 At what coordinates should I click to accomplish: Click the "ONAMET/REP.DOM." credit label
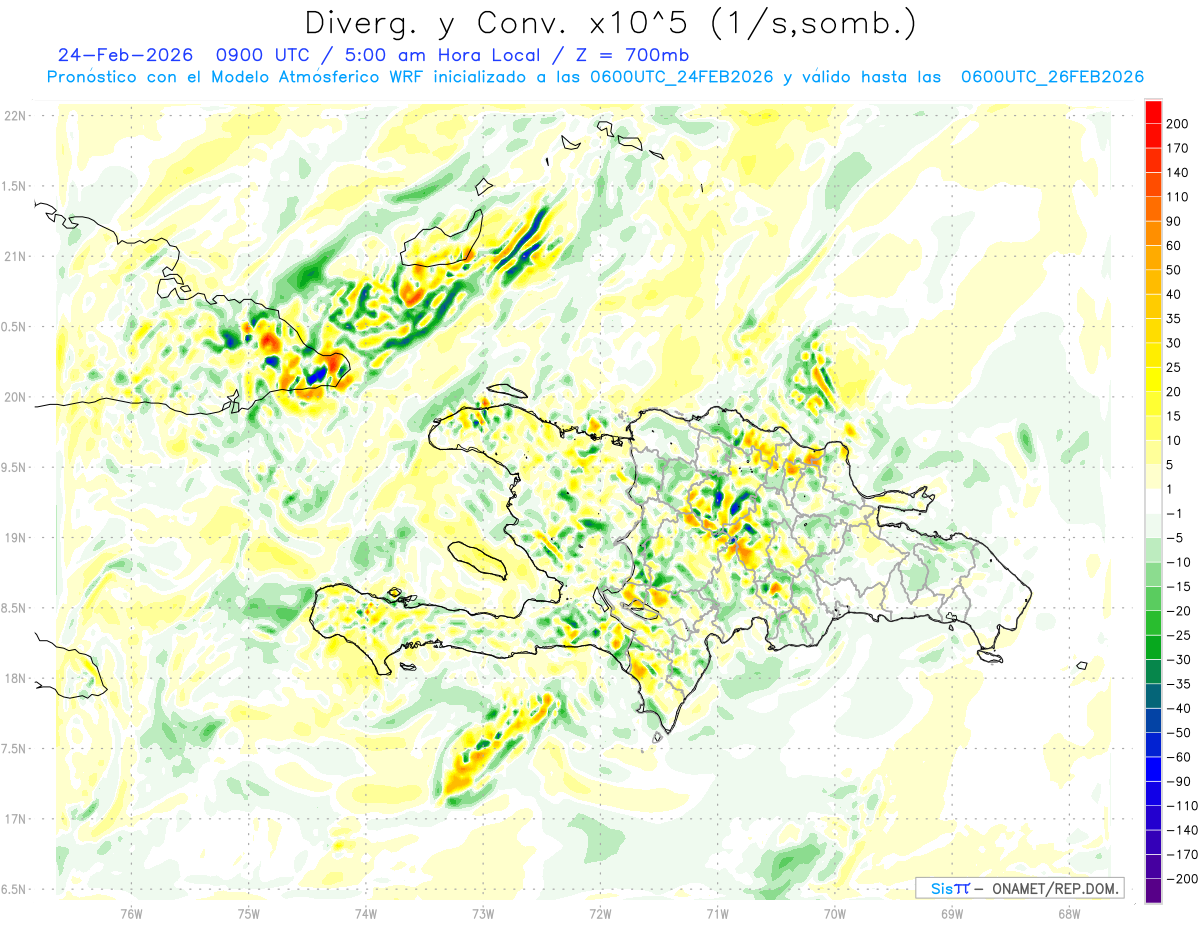click(x=1054, y=889)
